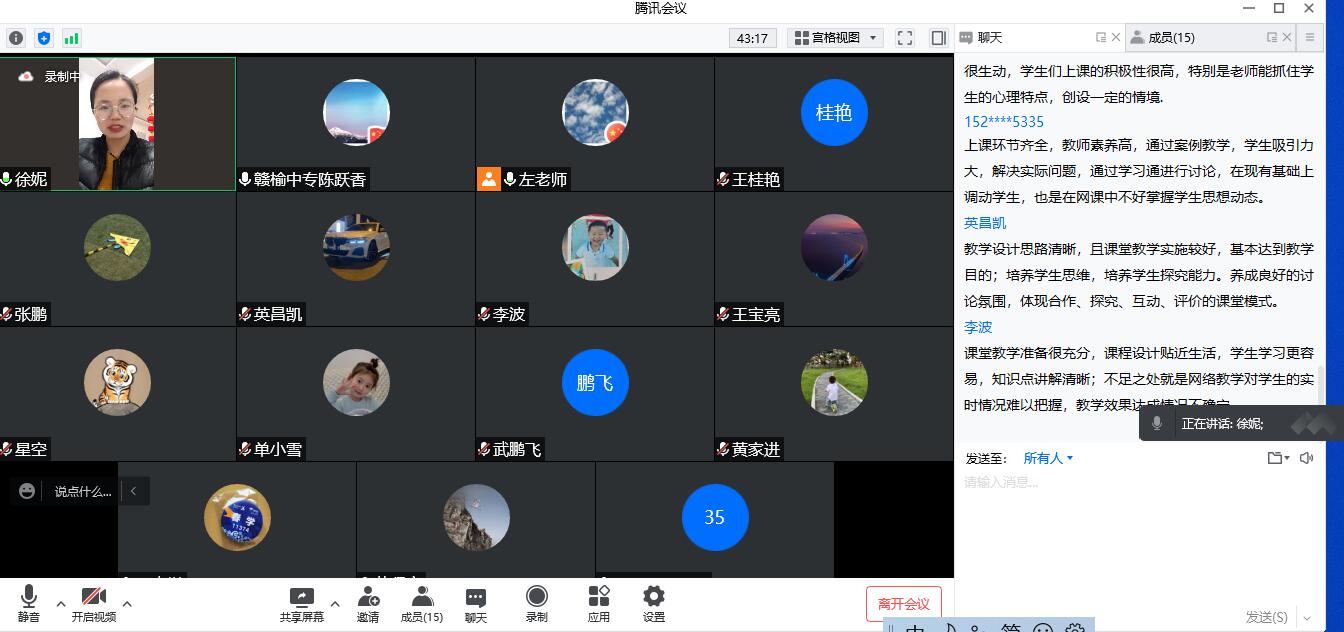The width and height of the screenshot is (1344, 632).
Task: Open the hamburger menu beside member tab
Action: (x=1311, y=37)
